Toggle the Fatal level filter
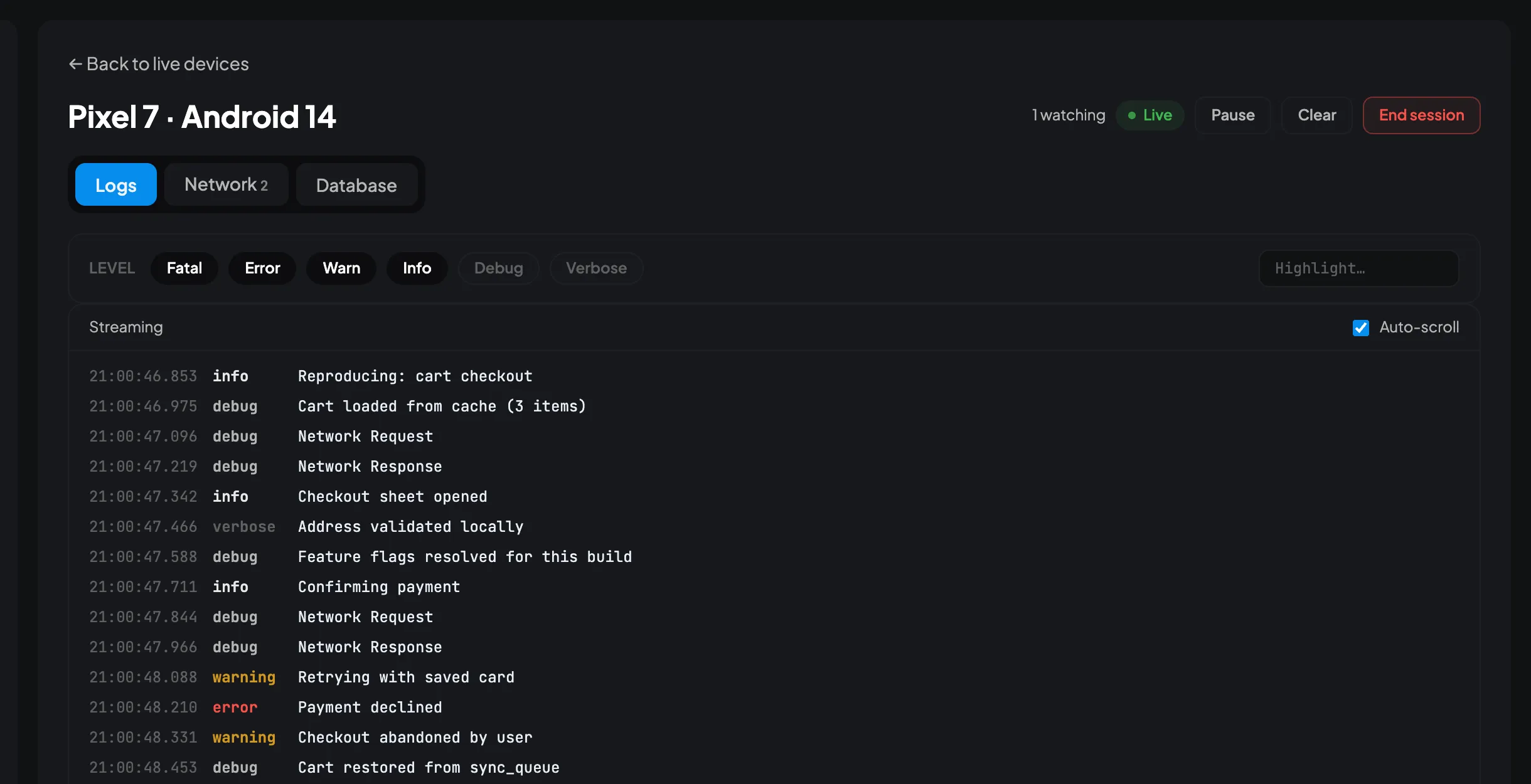This screenshot has height=784, width=1531. (x=184, y=268)
